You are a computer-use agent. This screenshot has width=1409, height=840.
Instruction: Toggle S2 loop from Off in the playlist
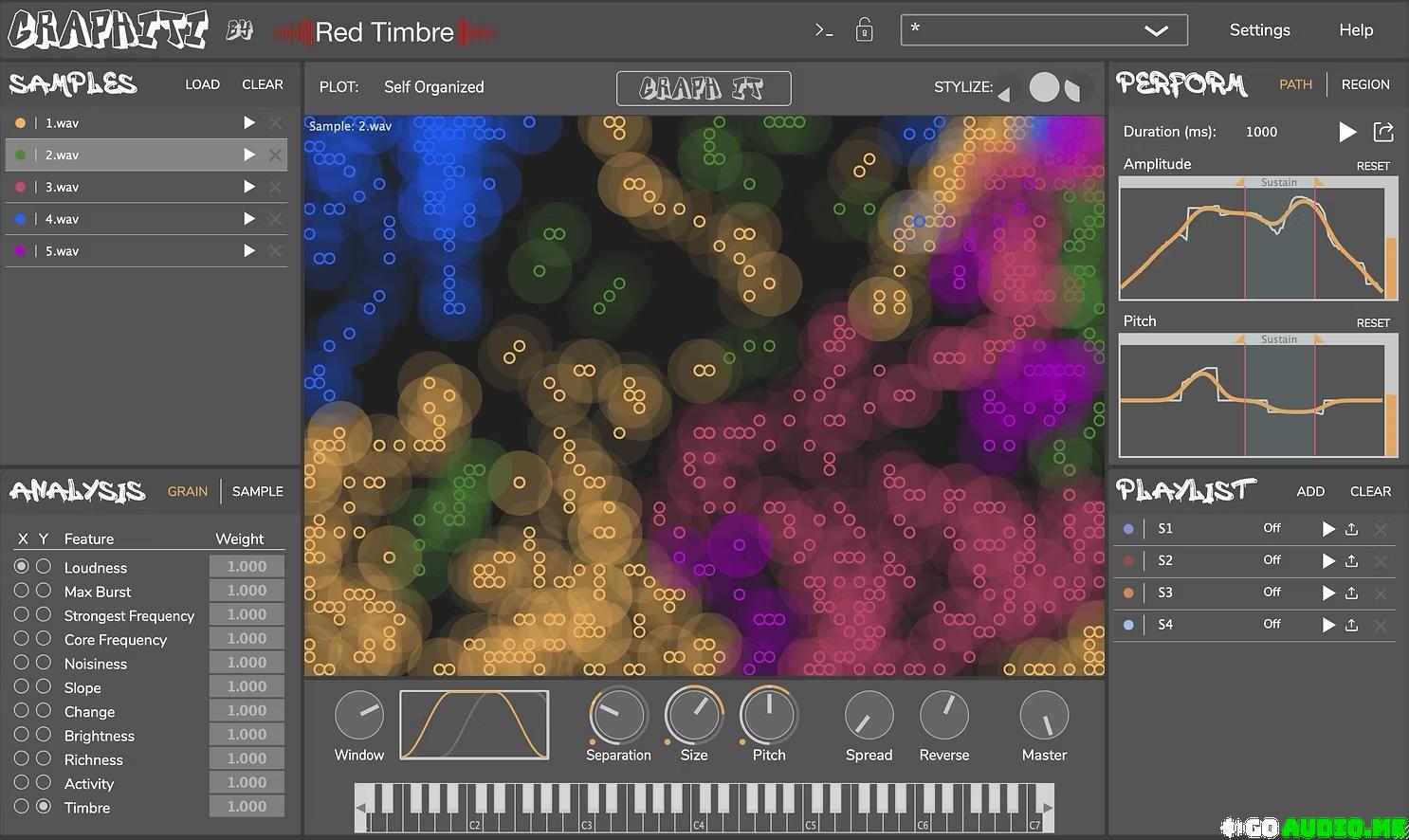pyautogui.click(x=1272, y=560)
